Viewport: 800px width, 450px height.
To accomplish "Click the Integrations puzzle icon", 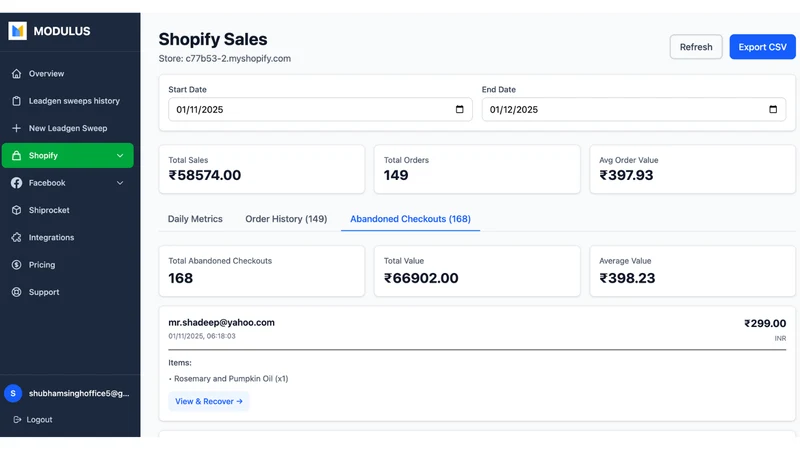I will click(16, 237).
